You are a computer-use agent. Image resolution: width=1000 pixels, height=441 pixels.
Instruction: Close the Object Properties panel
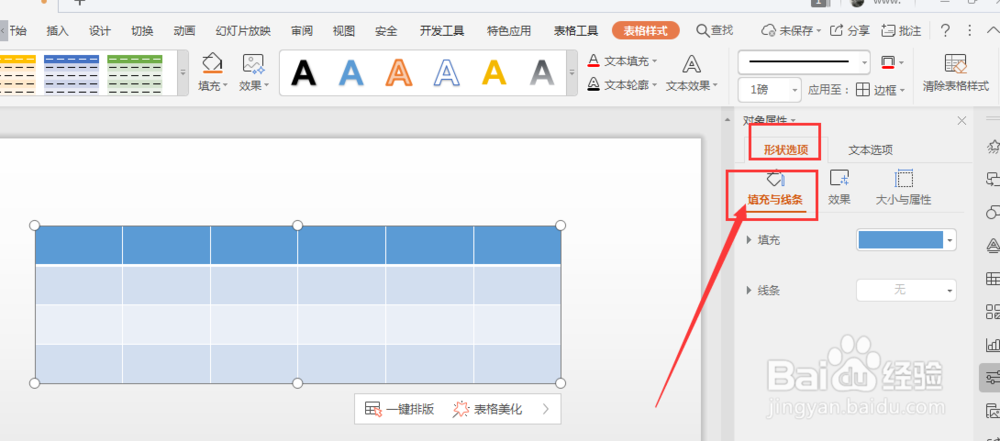962,121
